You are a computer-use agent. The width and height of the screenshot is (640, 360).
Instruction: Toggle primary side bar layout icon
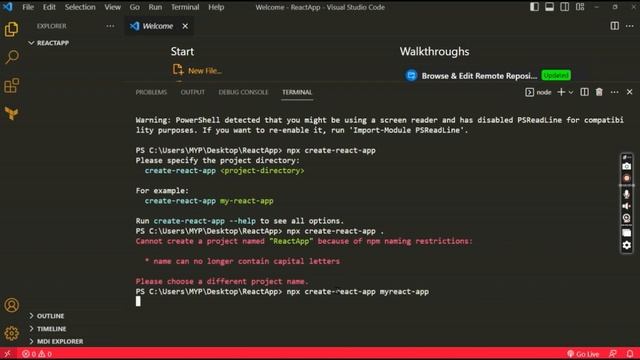534,7
